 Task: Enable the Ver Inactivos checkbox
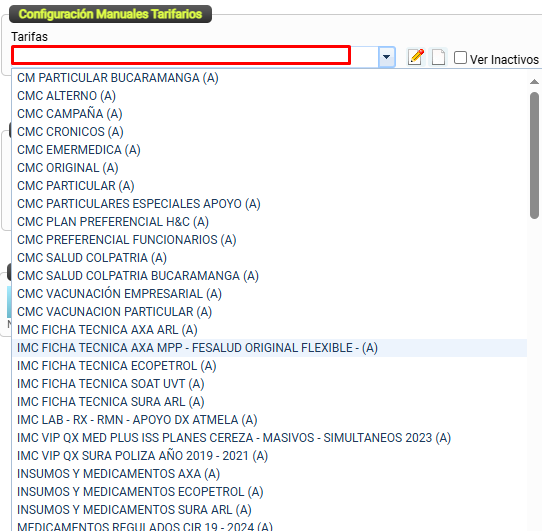[460, 58]
